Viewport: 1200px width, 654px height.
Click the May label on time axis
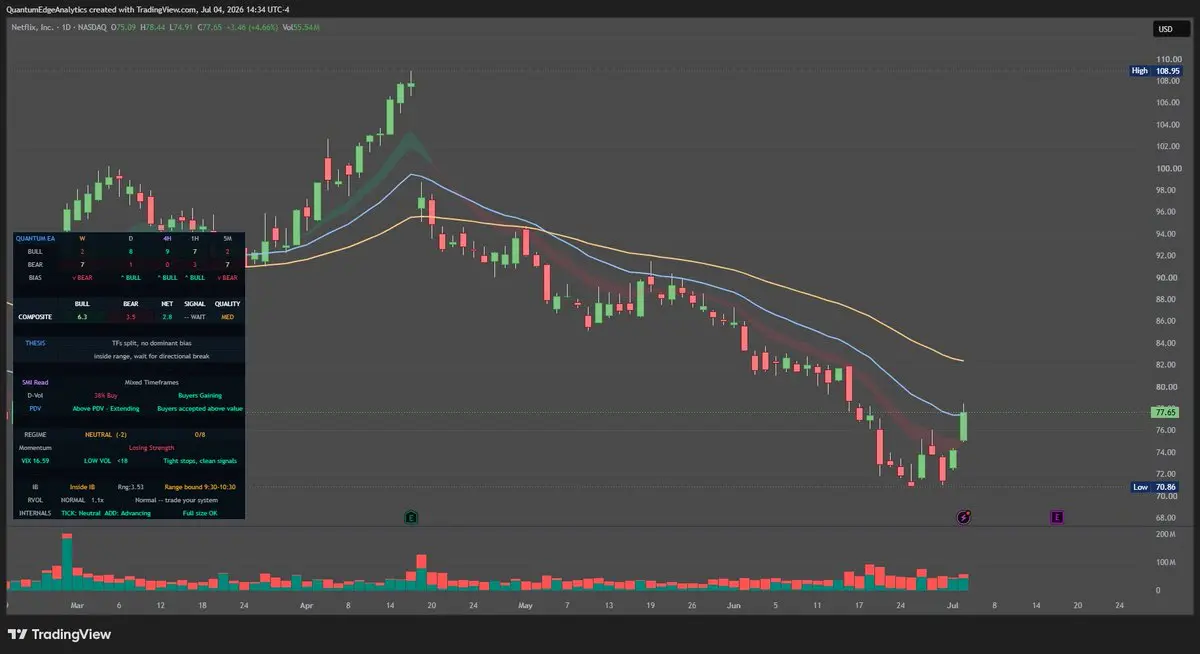[x=525, y=606]
